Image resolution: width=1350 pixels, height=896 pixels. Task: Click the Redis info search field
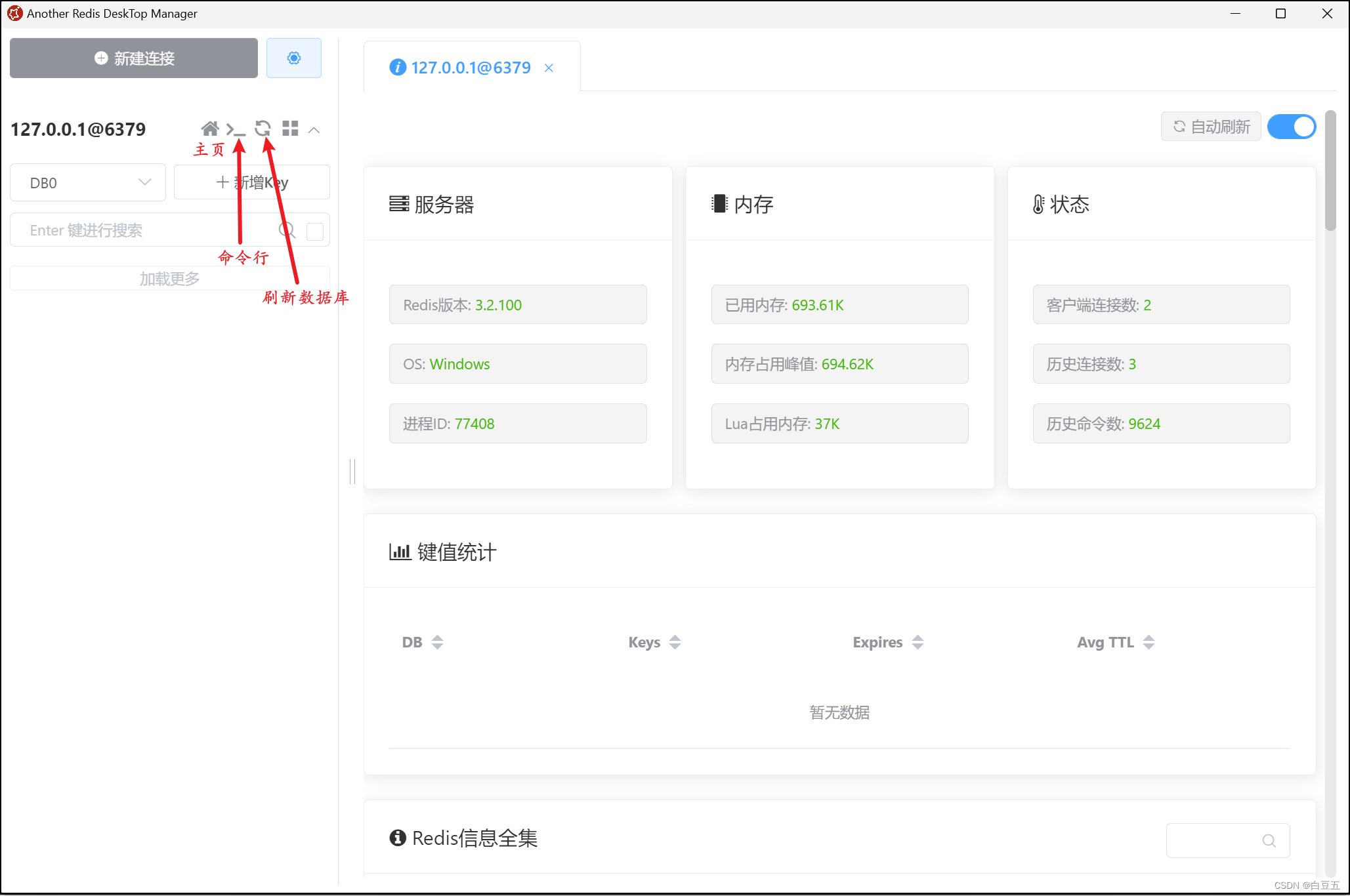click(1228, 840)
